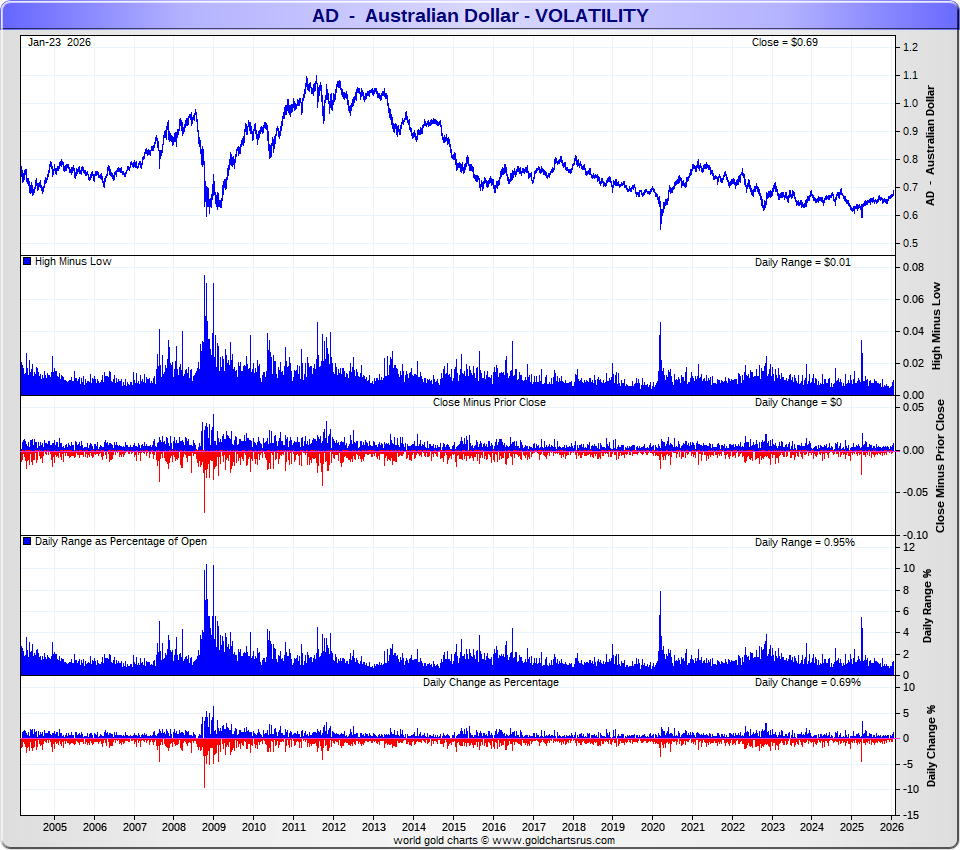Click the 'High Minus Low' legend label

[x=73, y=261]
